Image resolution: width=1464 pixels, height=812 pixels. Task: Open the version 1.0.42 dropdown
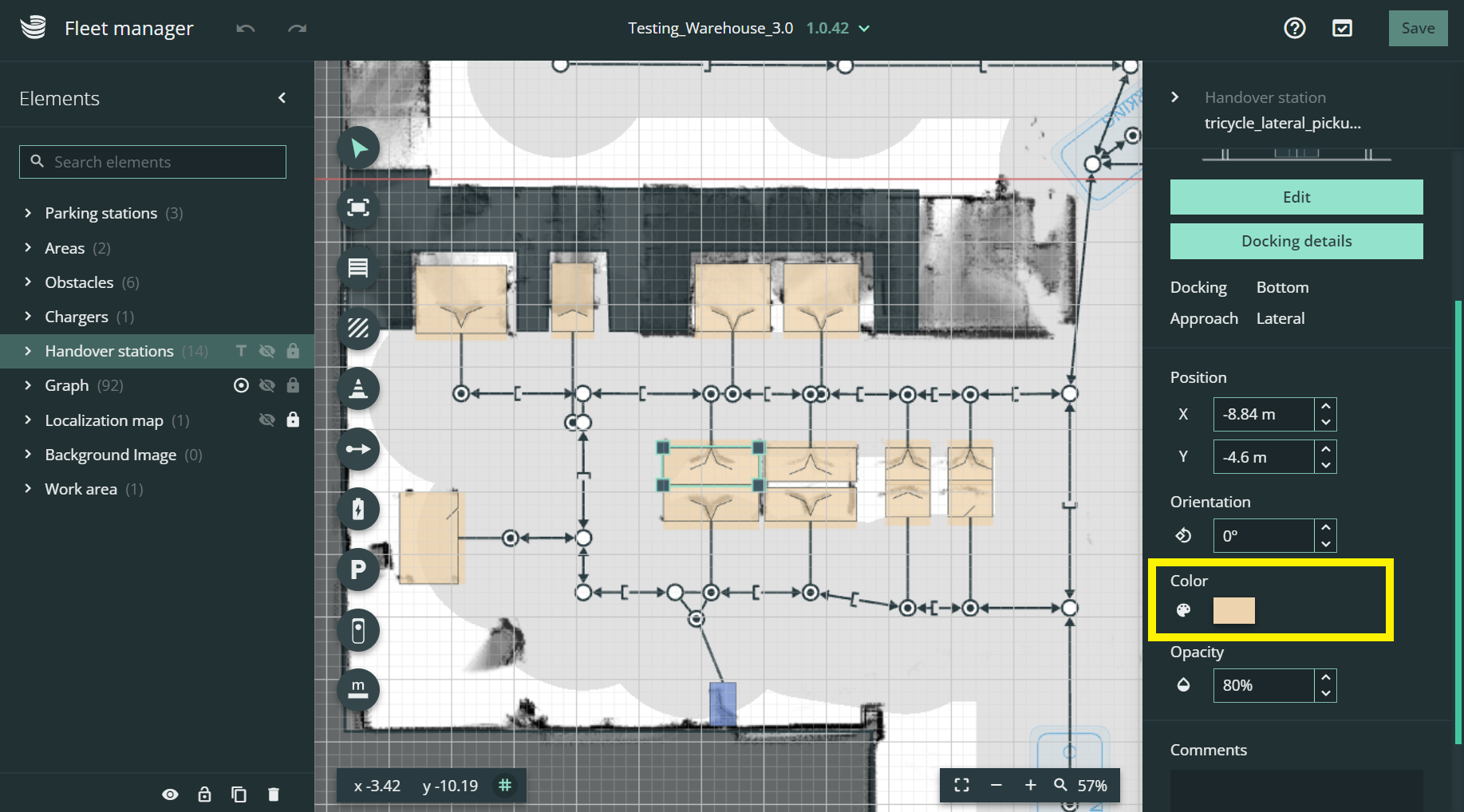point(864,29)
